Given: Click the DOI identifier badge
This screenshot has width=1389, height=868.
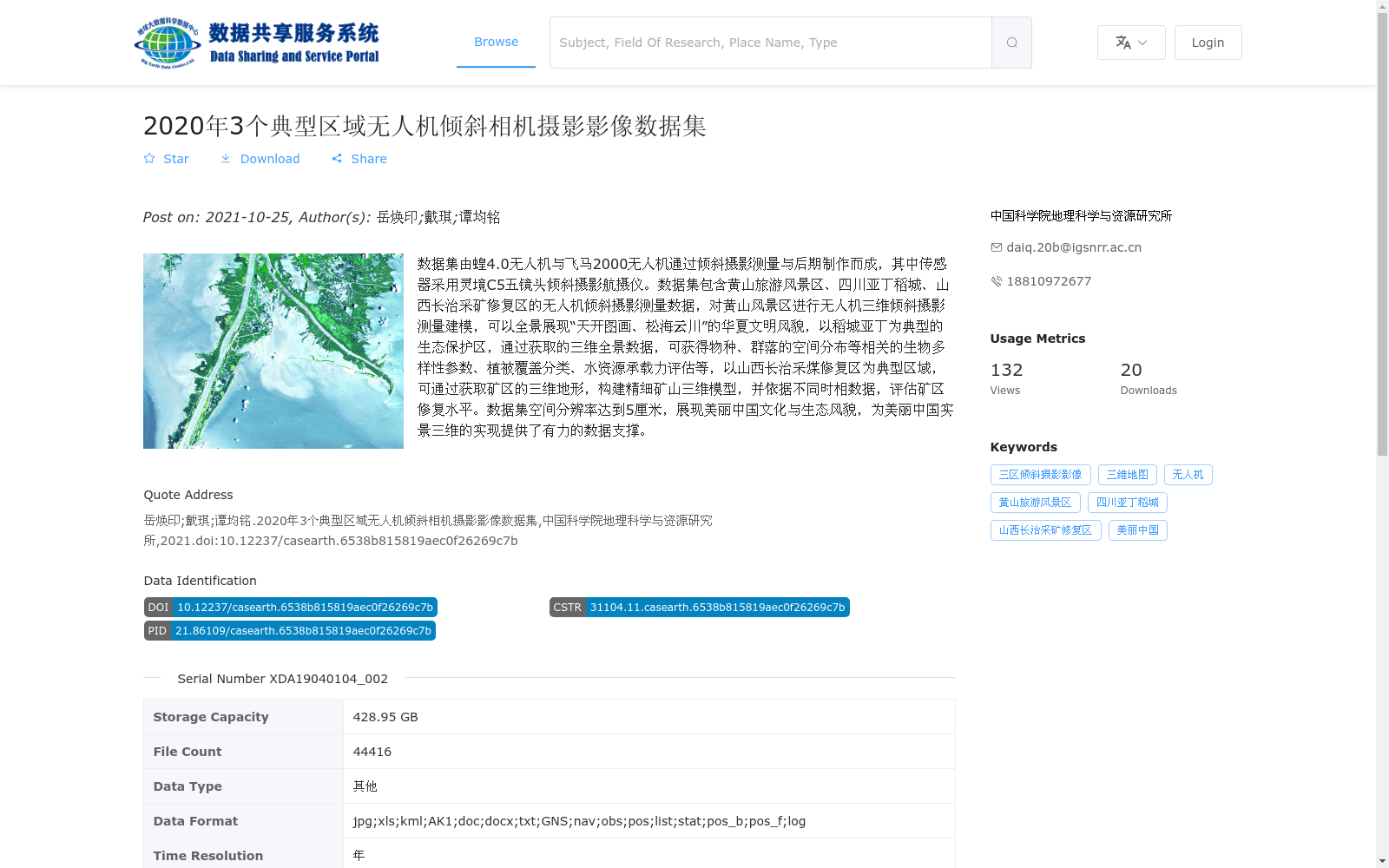Looking at the screenshot, I should (x=290, y=608).
